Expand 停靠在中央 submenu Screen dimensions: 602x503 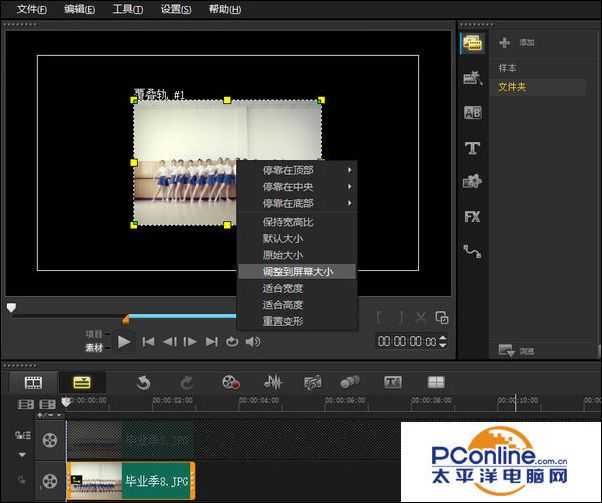(298, 187)
